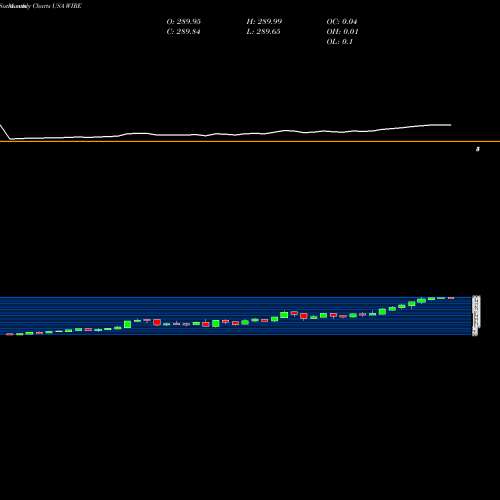Screen dimensions: 500x500
Task: Click the orange horizontal indicator line
Action: [250, 141]
